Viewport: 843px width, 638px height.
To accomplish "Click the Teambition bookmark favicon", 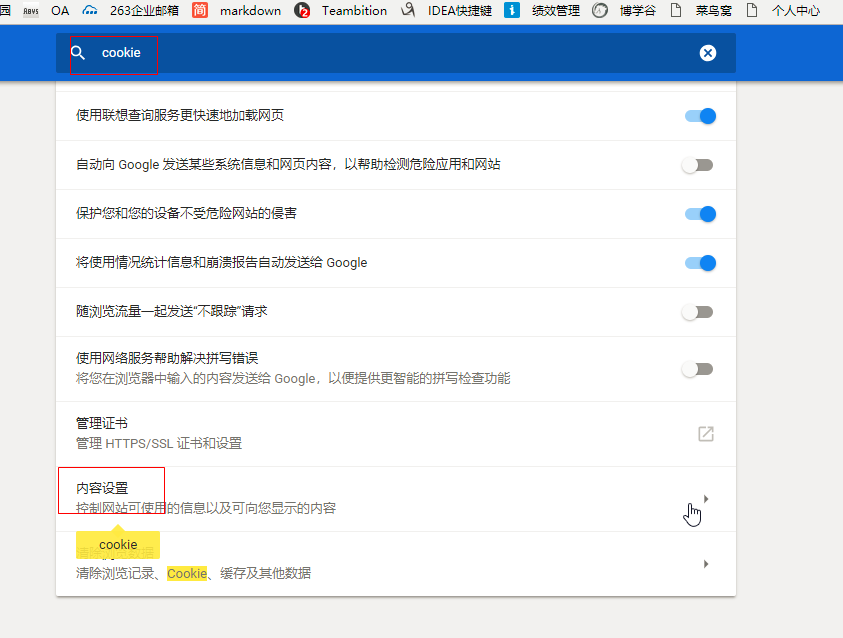I will (x=302, y=10).
